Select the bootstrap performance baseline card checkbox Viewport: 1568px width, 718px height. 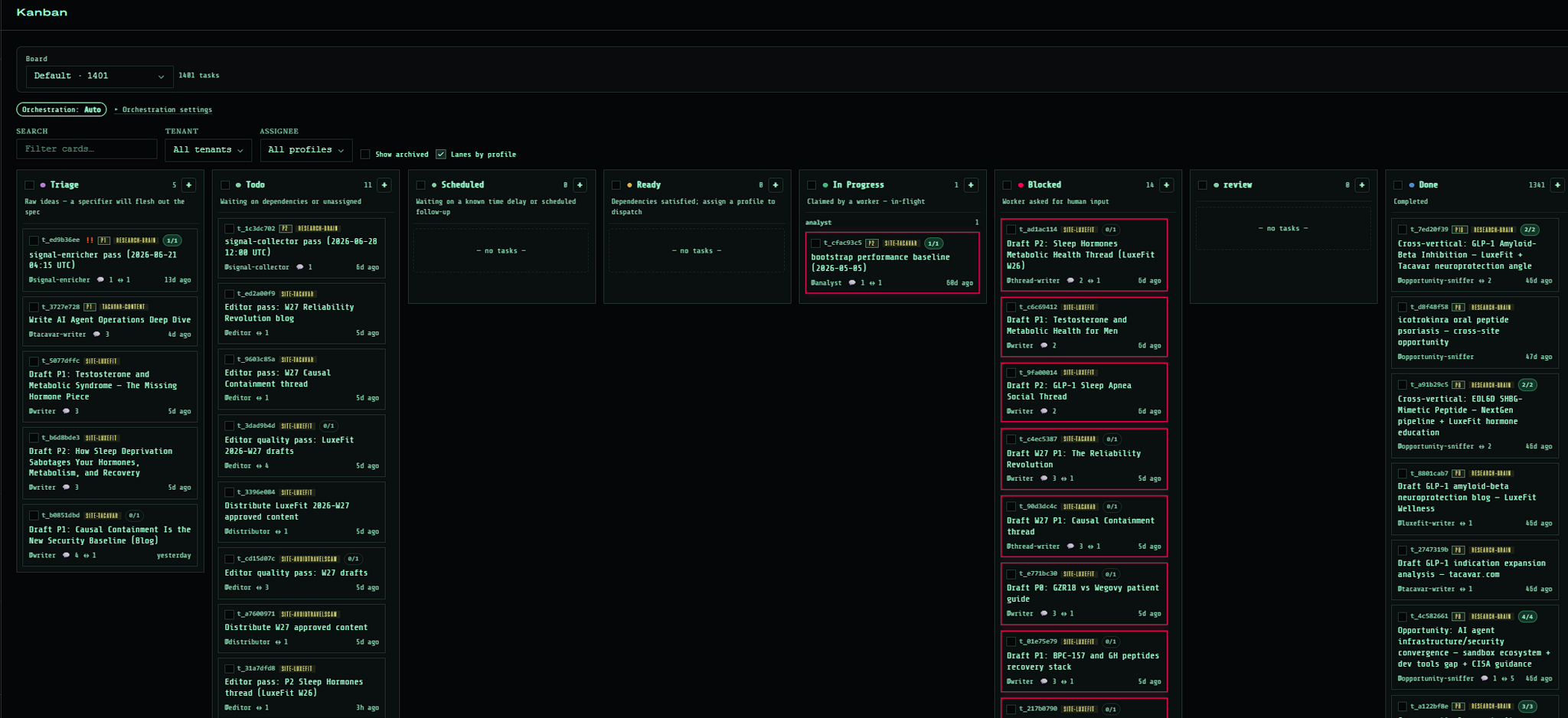815,243
